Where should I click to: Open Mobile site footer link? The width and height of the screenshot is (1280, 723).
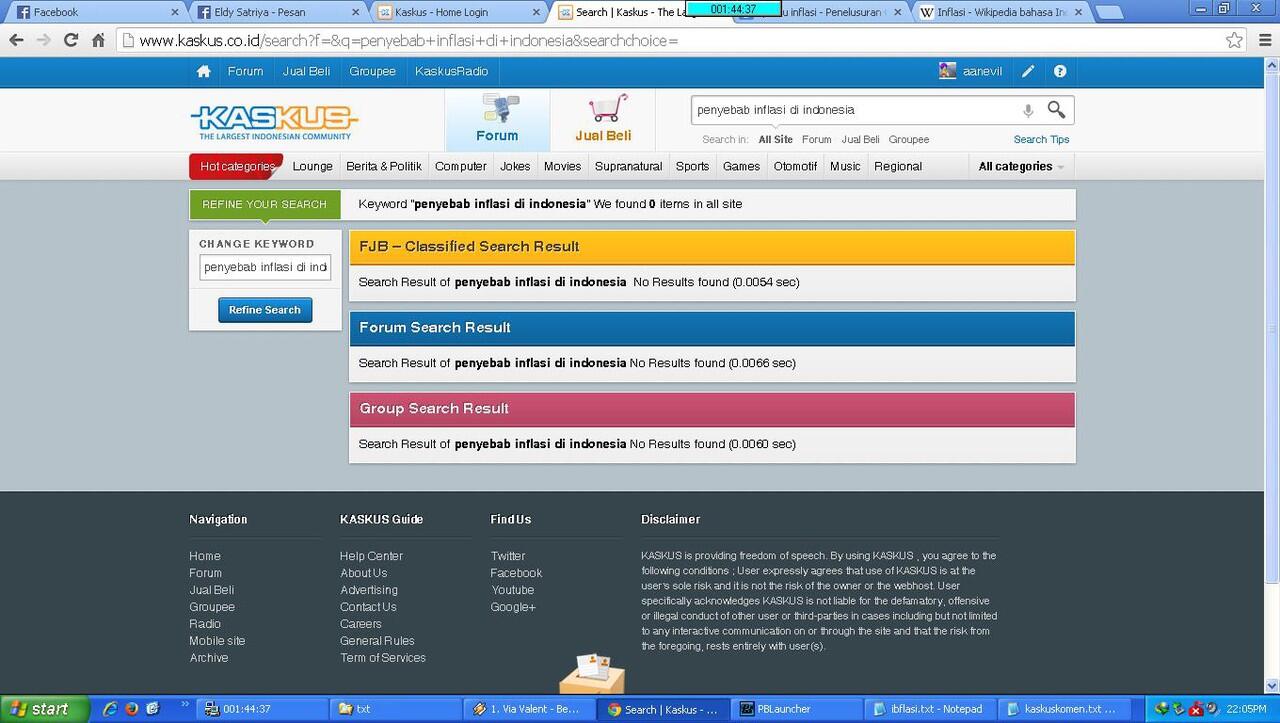pyautogui.click(x=217, y=641)
